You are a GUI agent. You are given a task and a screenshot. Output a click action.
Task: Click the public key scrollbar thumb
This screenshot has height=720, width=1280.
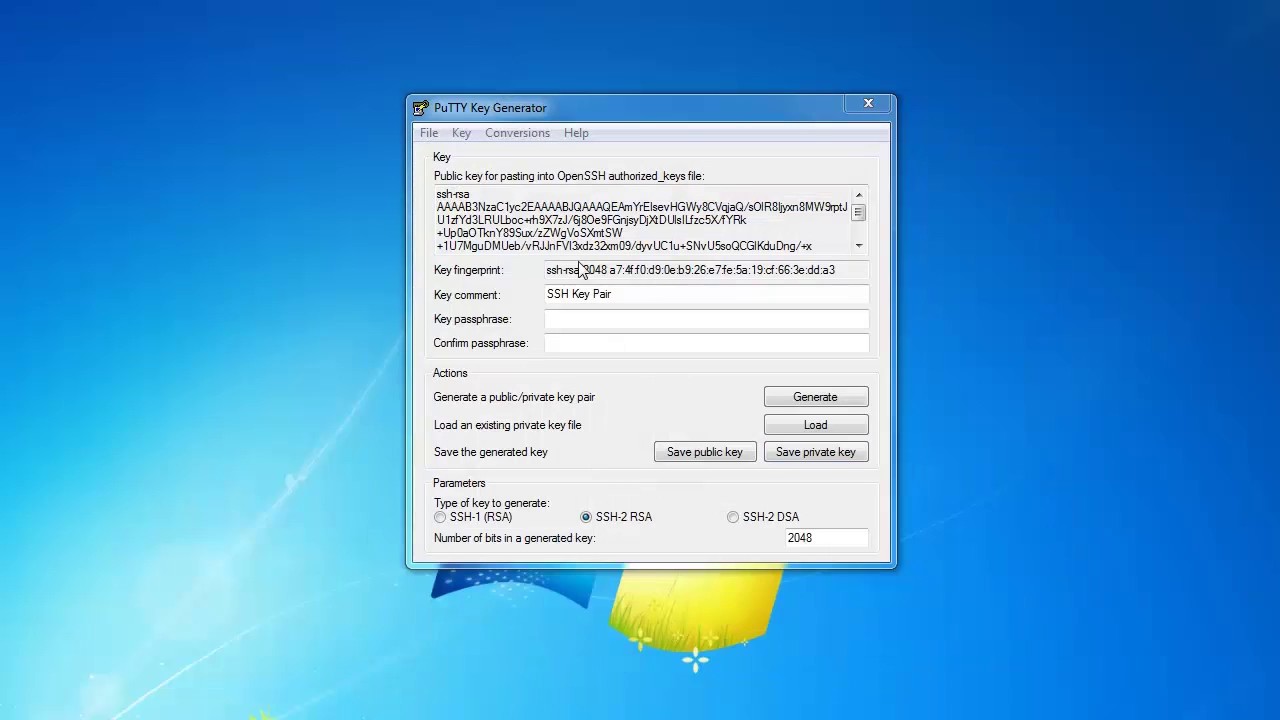(x=858, y=212)
